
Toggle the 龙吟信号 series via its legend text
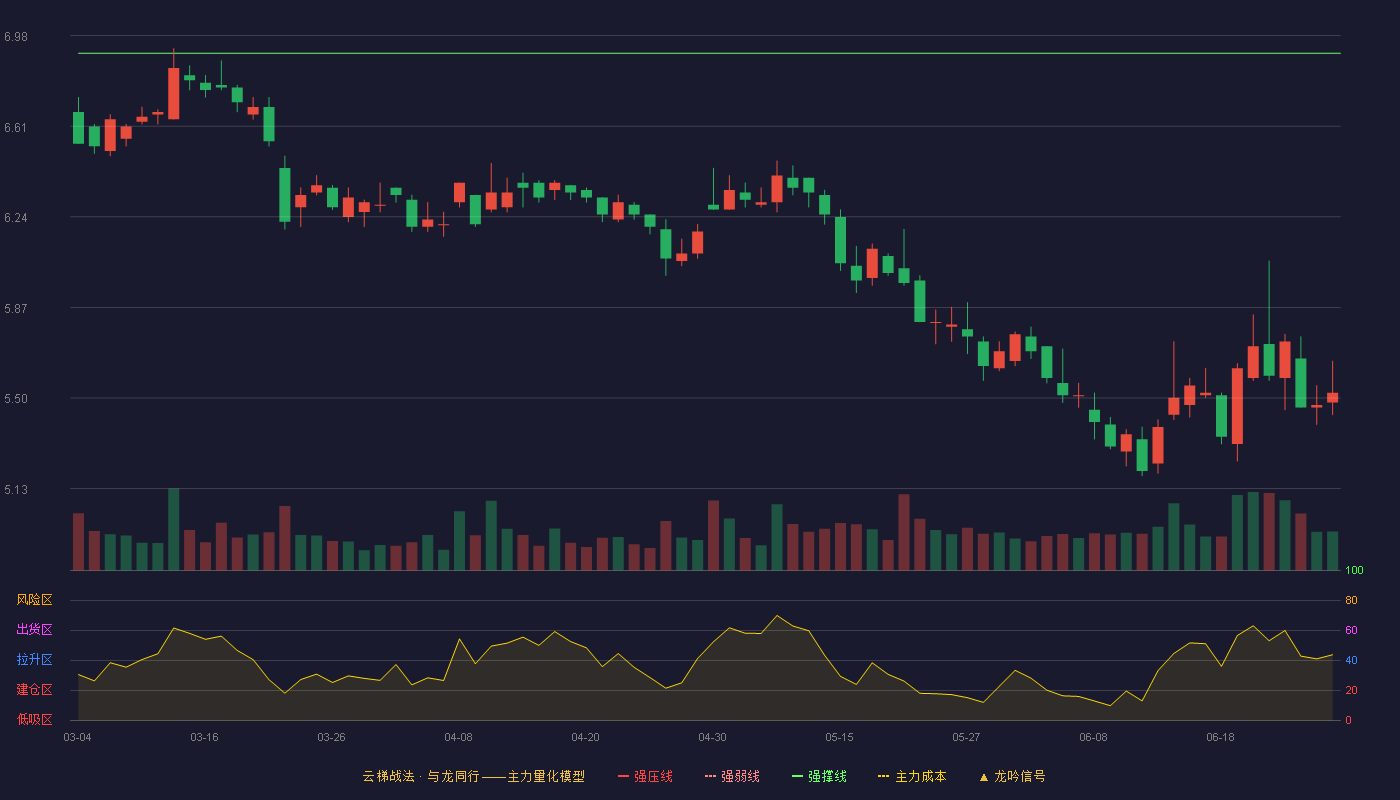point(1020,776)
